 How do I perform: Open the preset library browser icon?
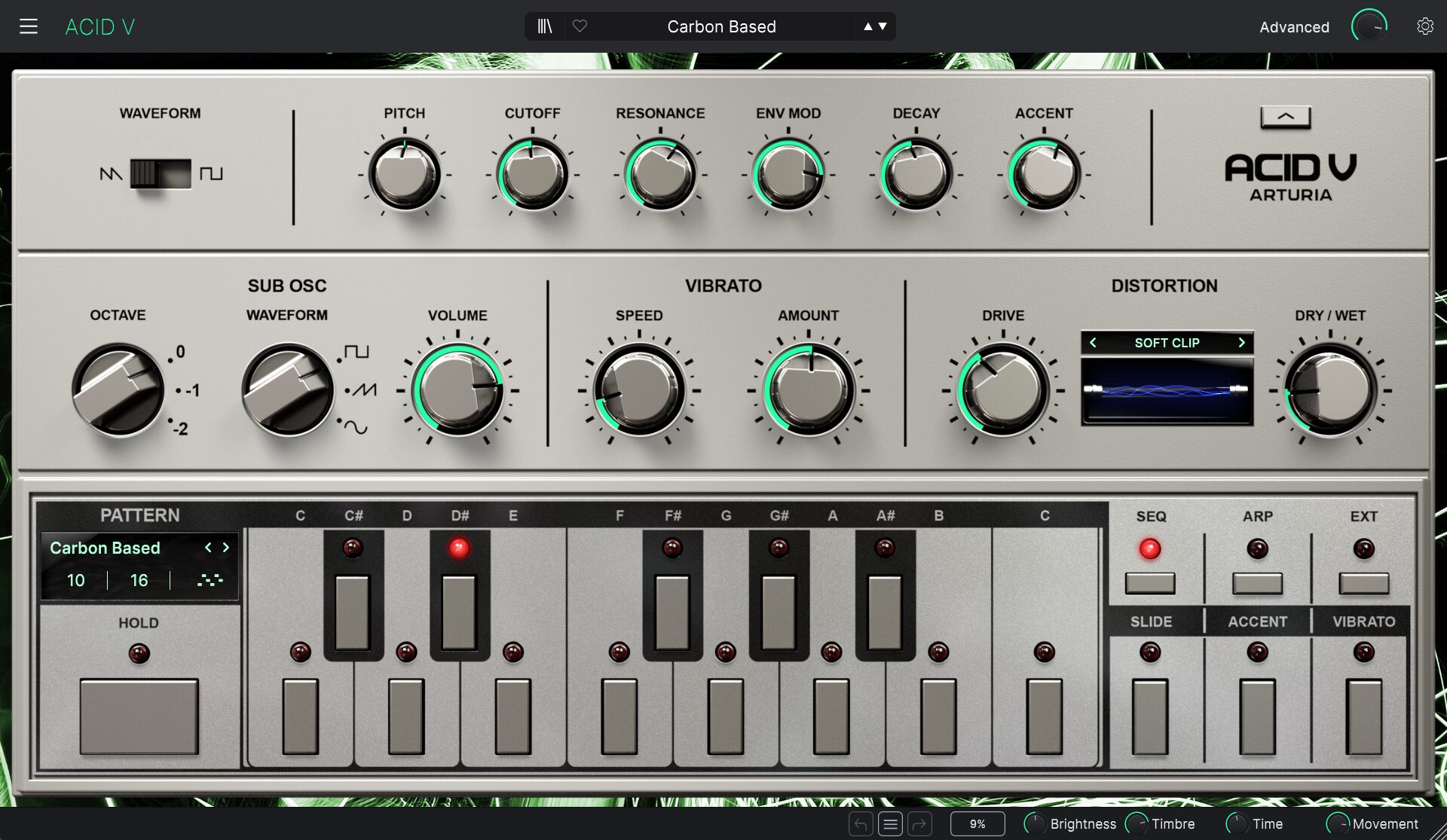pyautogui.click(x=545, y=26)
